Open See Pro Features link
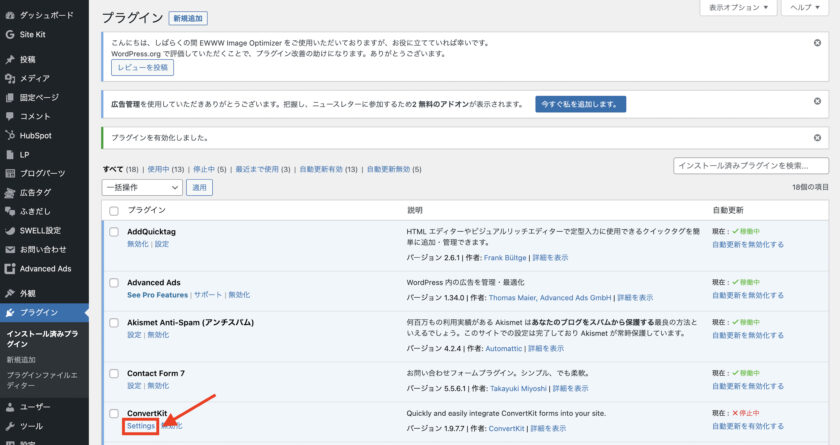The width and height of the screenshot is (840, 445). 158,295
